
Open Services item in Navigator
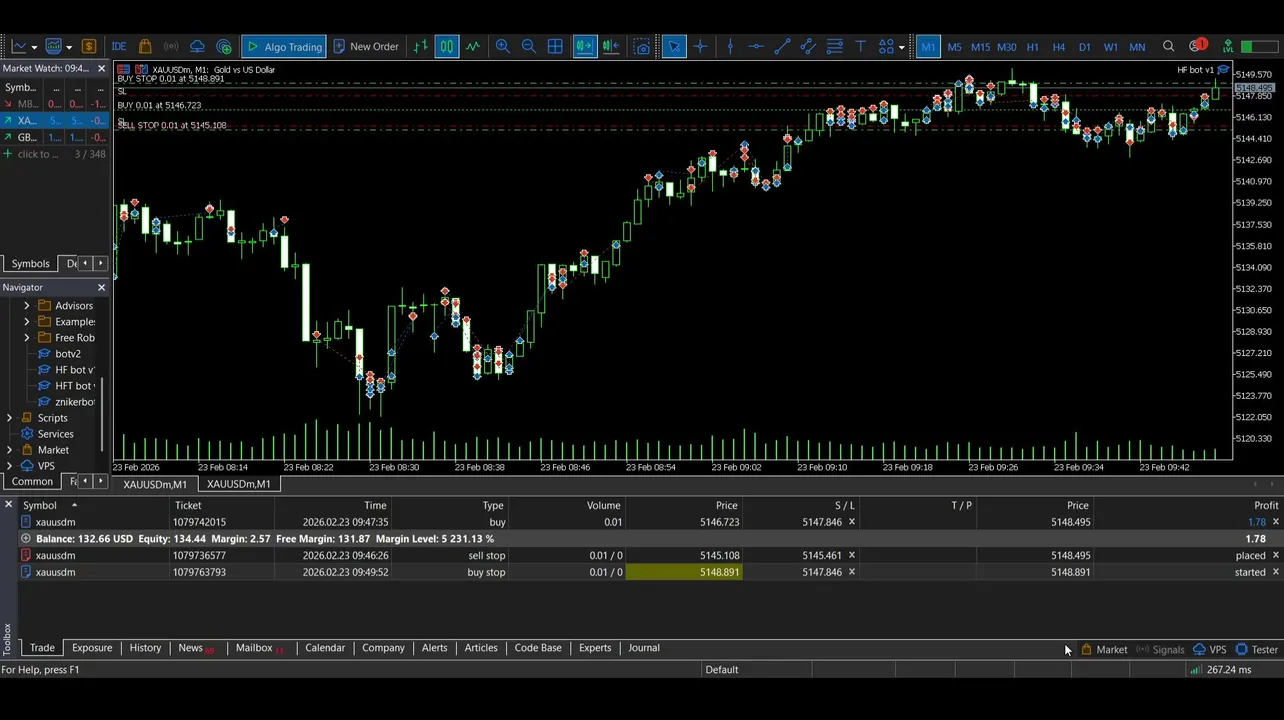coord(55,433)
